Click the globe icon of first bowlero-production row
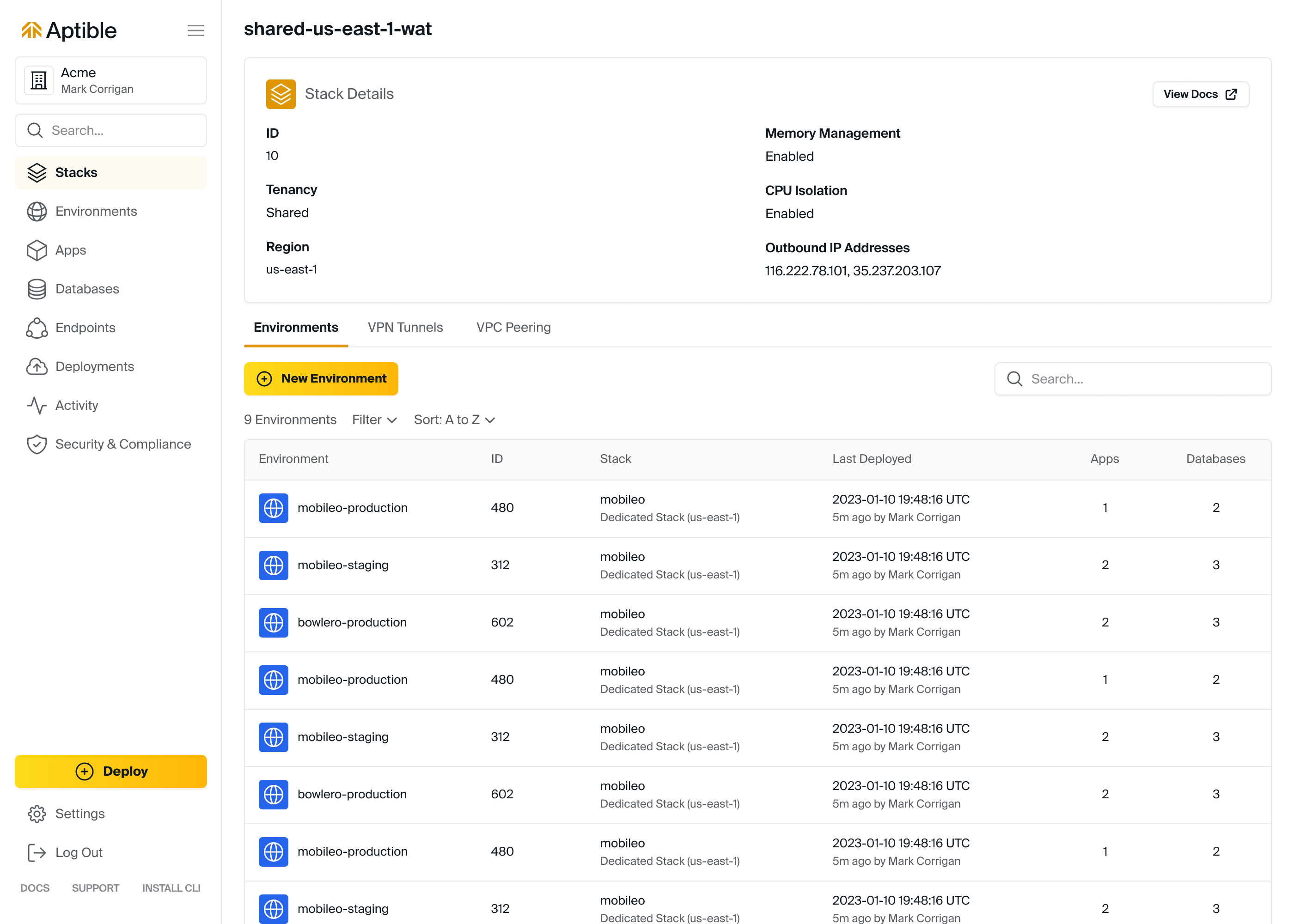Image resolution: width=1294 pixels, height=924 pixels. coord(274,623)
